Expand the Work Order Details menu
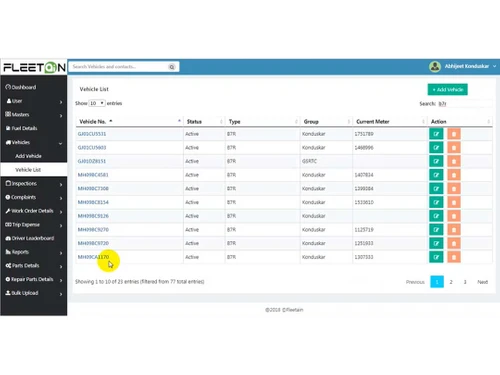500x375 pixels. point(34,211)
